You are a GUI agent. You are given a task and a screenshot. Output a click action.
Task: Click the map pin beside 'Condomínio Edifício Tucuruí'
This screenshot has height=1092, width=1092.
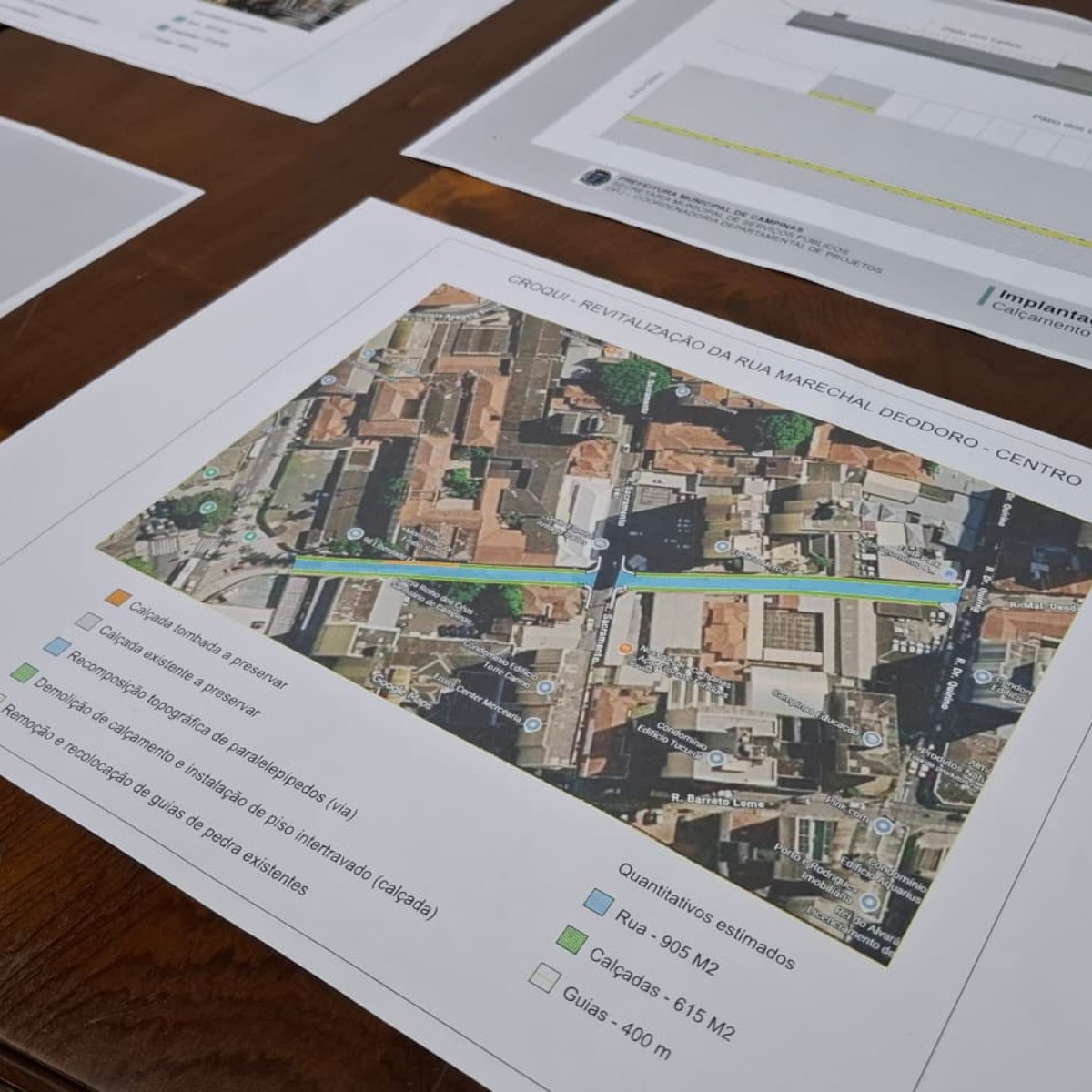pyautogui.click(x=717, y=757)
